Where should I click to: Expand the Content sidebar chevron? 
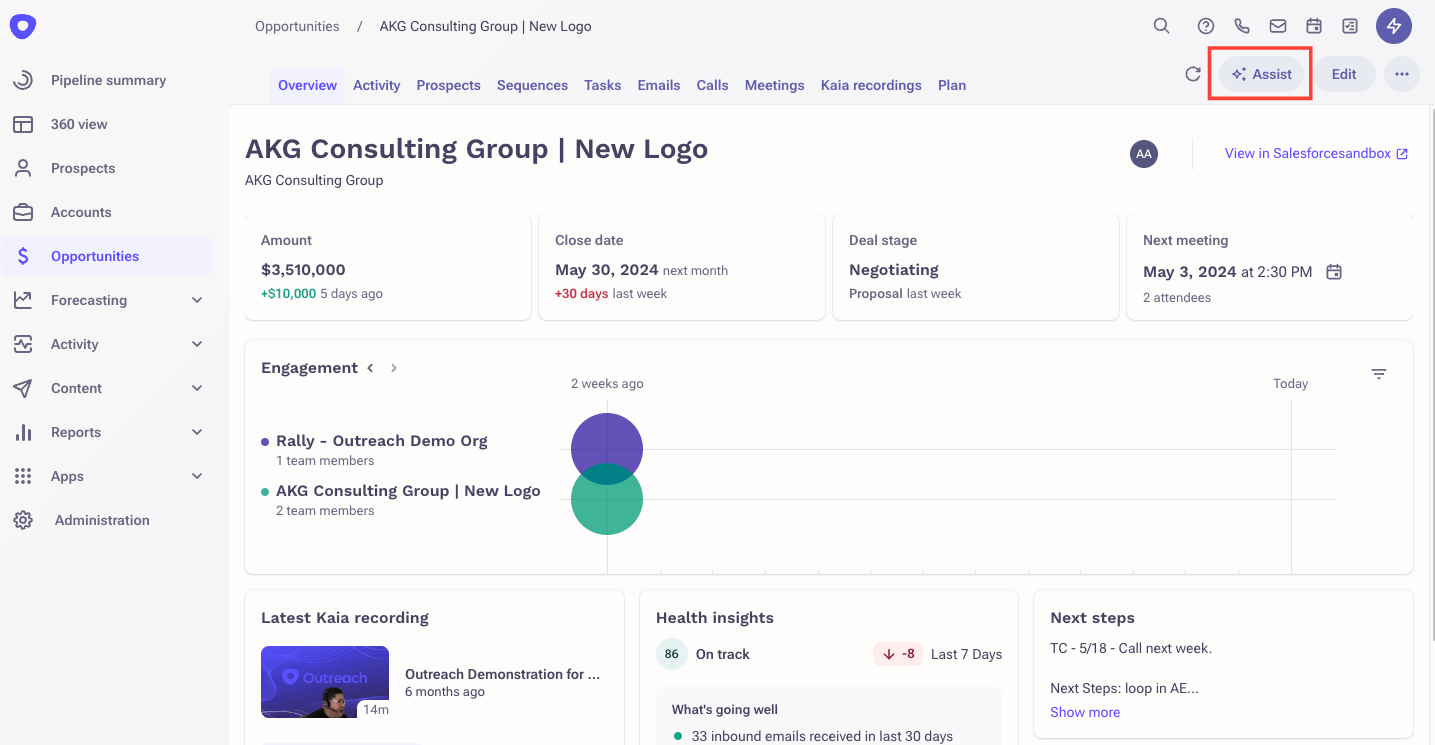197,388
